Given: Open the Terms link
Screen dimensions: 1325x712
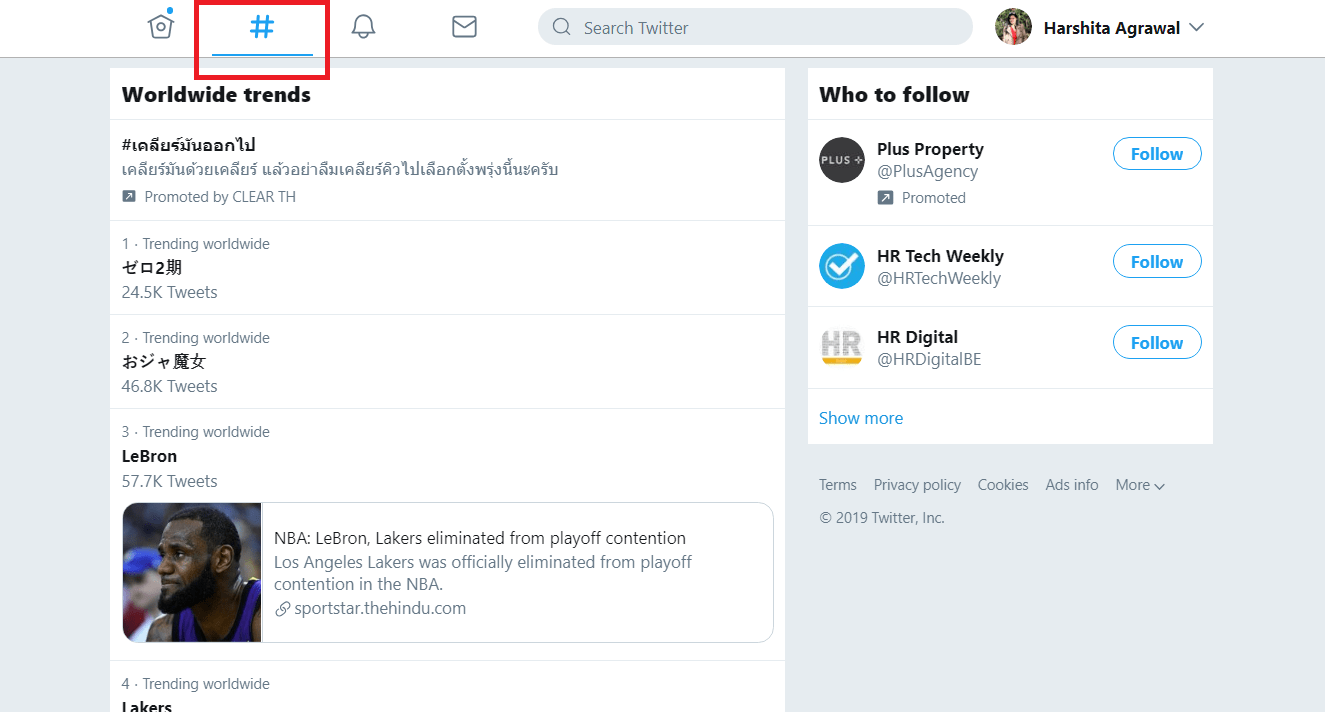Looking at the screenshot, I should 837,484.
